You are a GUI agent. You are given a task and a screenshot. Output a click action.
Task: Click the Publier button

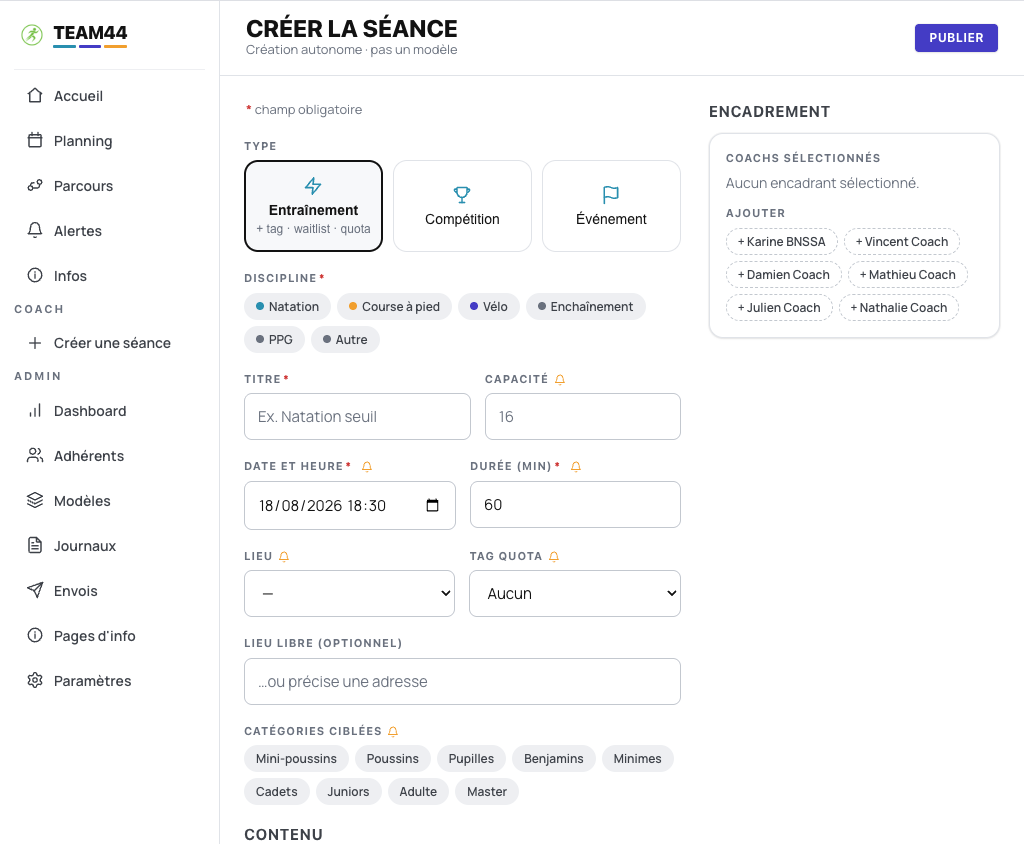click(x=956, y=38)
